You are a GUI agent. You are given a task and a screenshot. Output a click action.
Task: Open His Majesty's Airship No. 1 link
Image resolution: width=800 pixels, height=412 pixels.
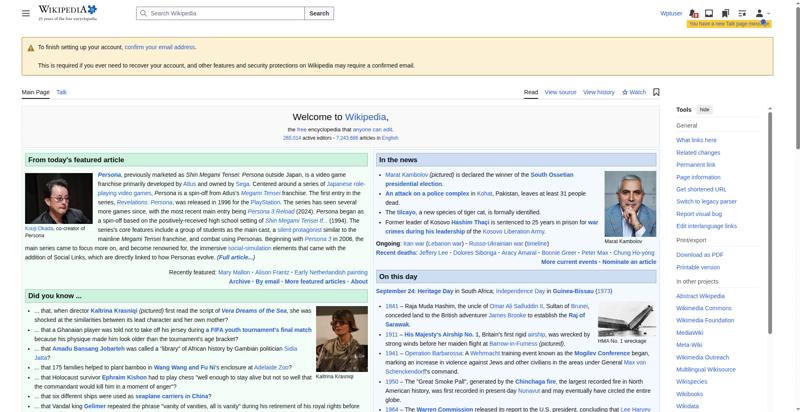click(441, 334)
